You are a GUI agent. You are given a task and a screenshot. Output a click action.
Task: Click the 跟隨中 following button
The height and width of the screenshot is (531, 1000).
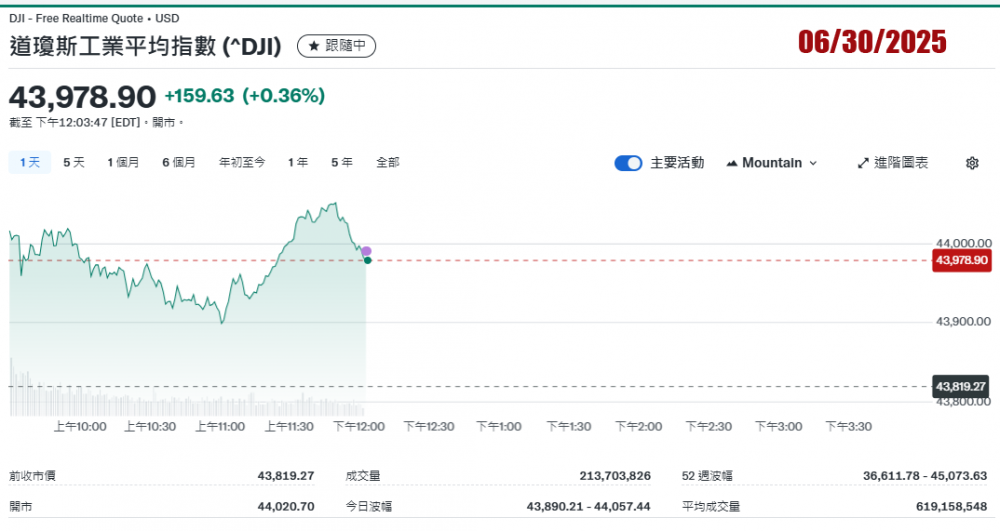(x=336, y=46)
